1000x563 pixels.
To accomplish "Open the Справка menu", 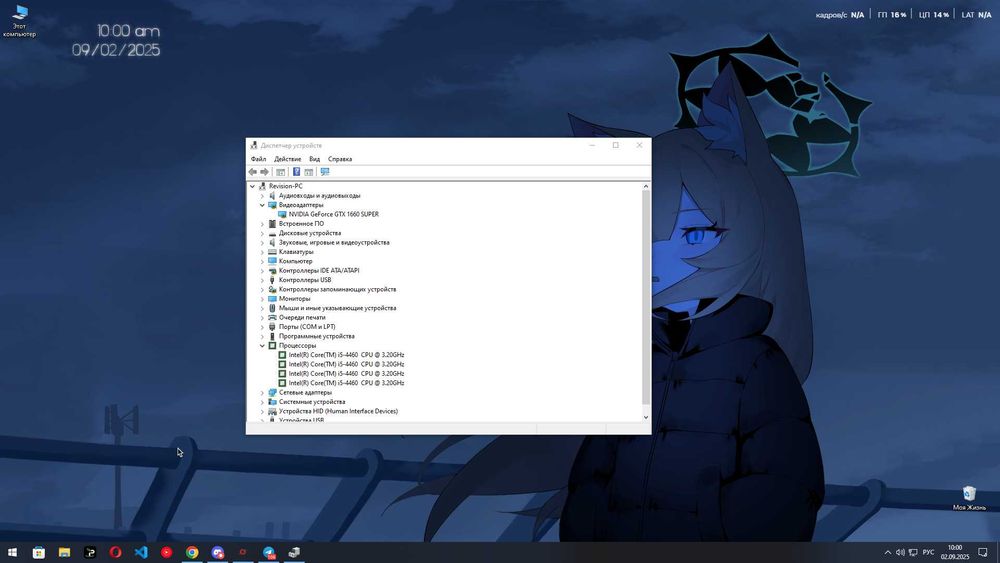I will (340, 159).
